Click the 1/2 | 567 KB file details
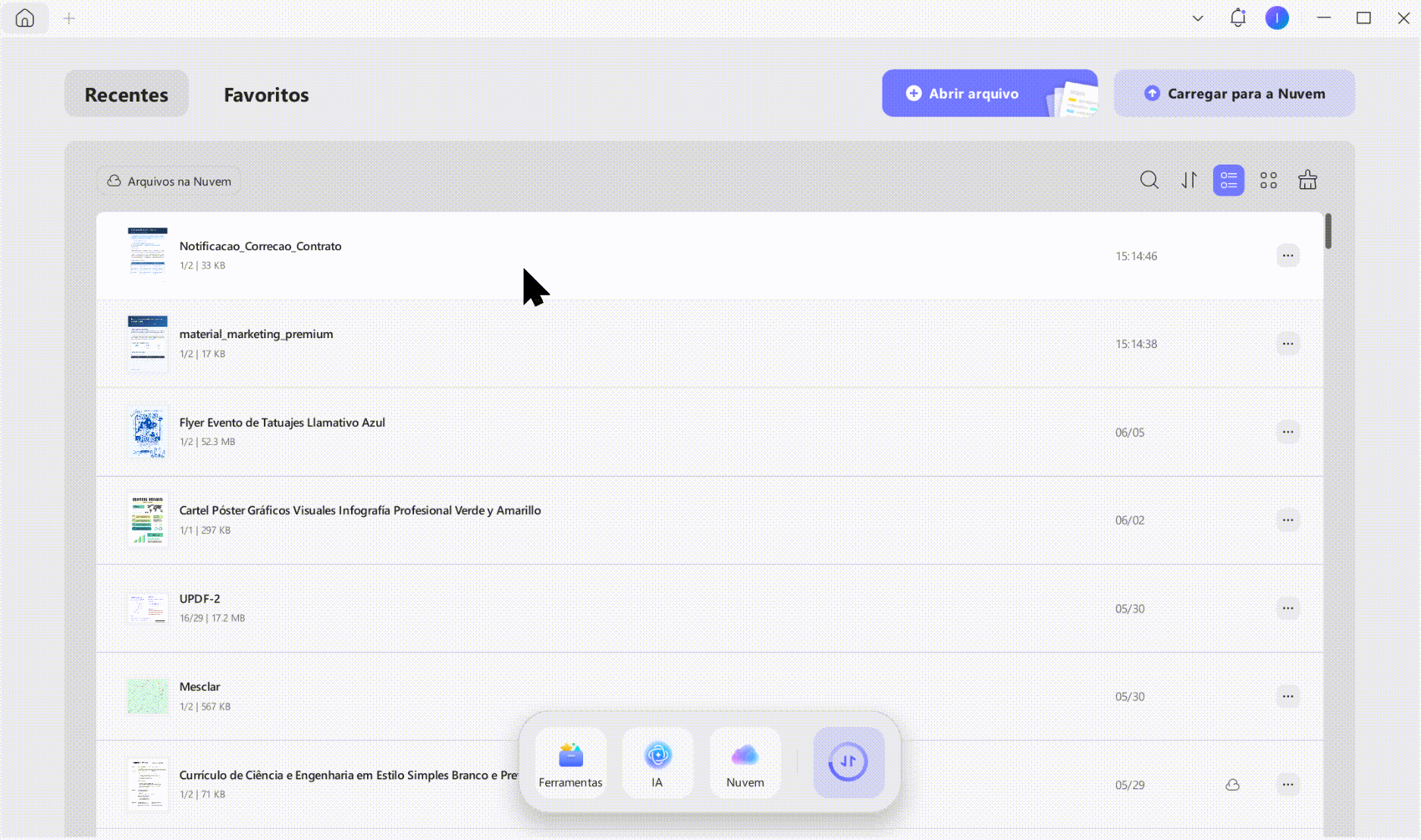The width and height of the screenshot is (1421, 840). coord(205,707)
